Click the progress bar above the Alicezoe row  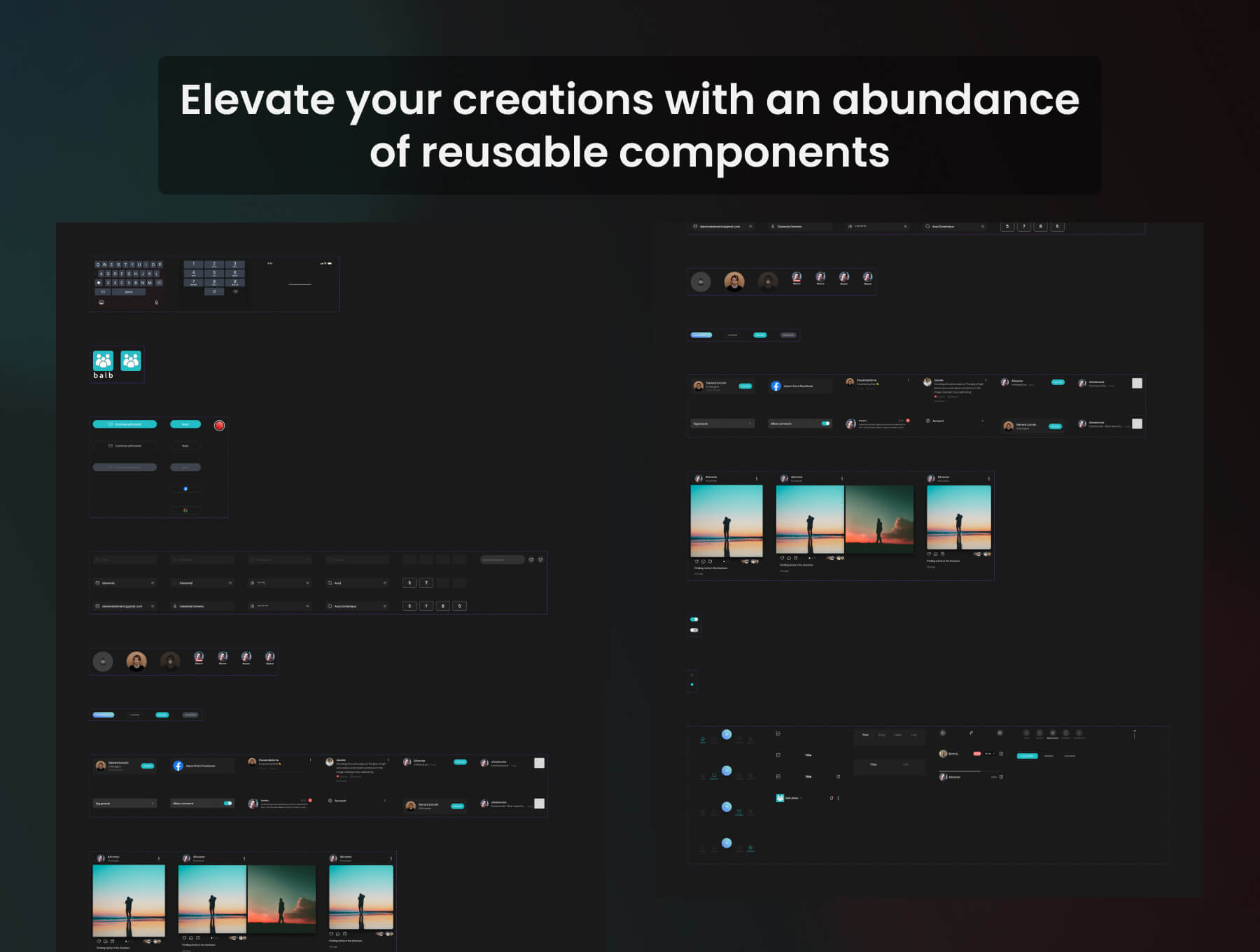959,771
